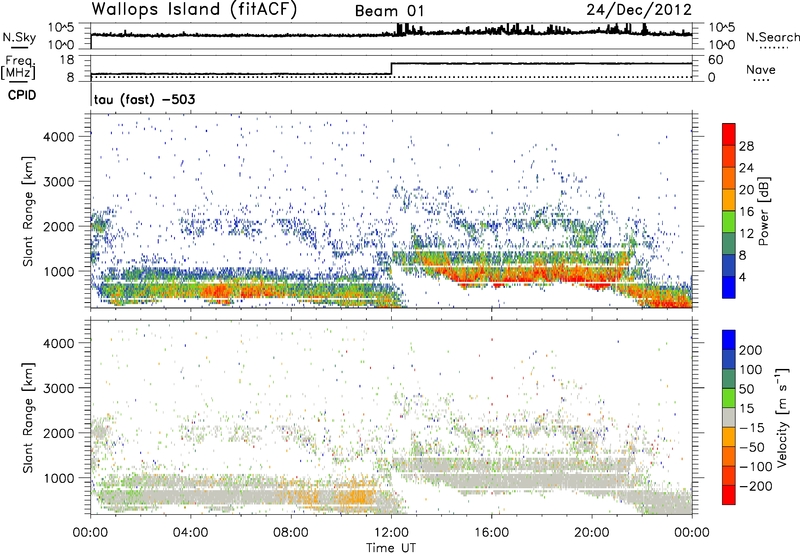This screenshot has height=554, width=800.
Task: Click the '08:00' time axis label
Action: tap(291, 533)
